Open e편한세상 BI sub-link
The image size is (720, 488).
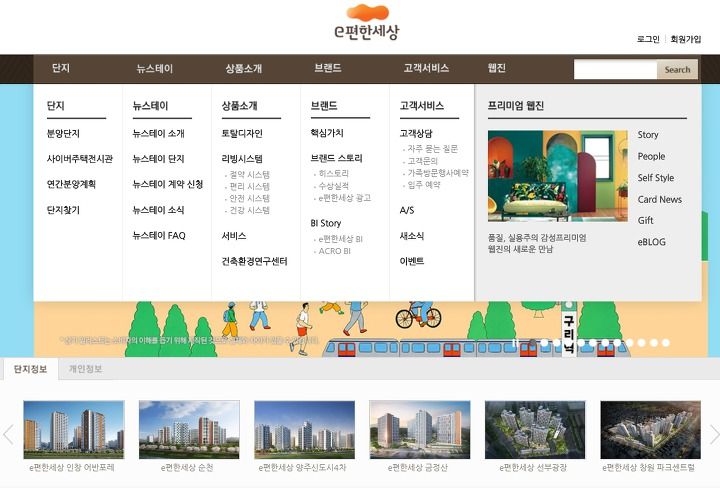point(341,239)
